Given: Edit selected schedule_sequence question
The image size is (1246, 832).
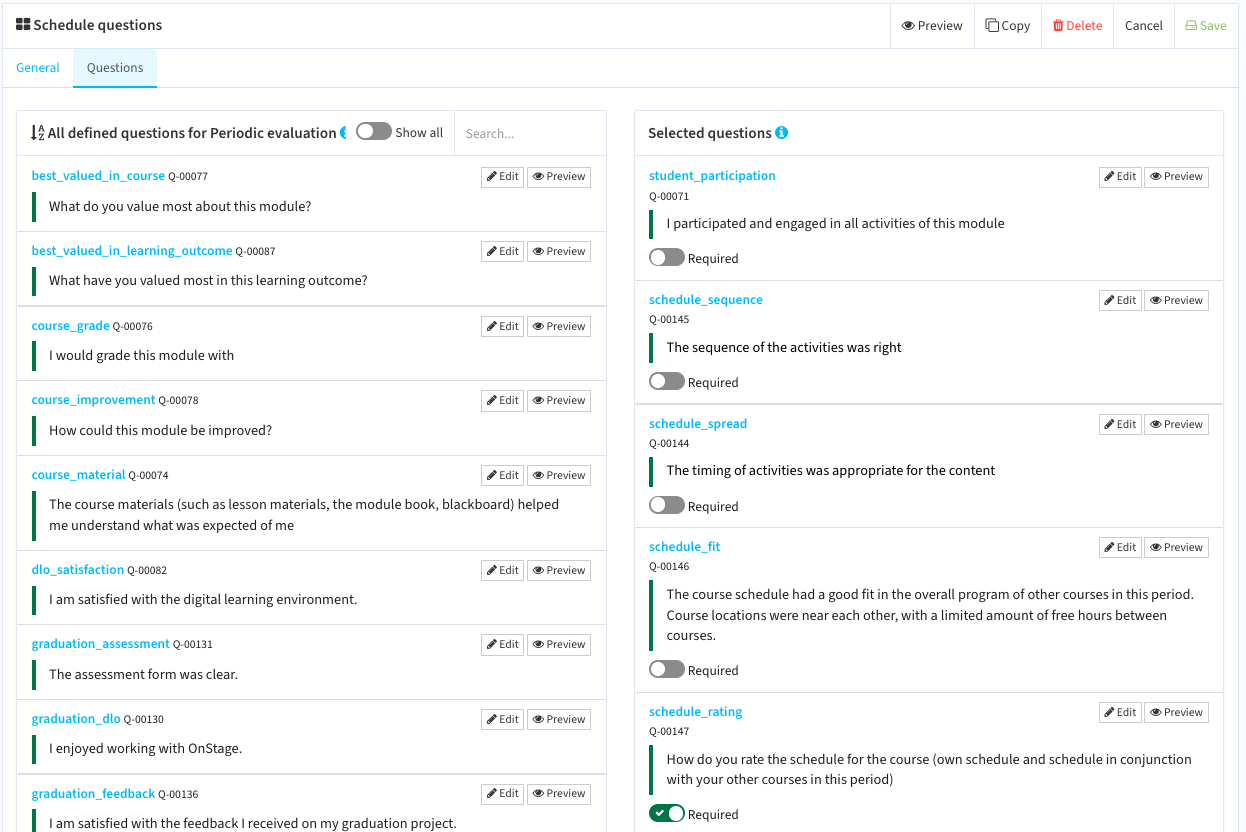Looking at the screenshot, I should click(1120, 301).
